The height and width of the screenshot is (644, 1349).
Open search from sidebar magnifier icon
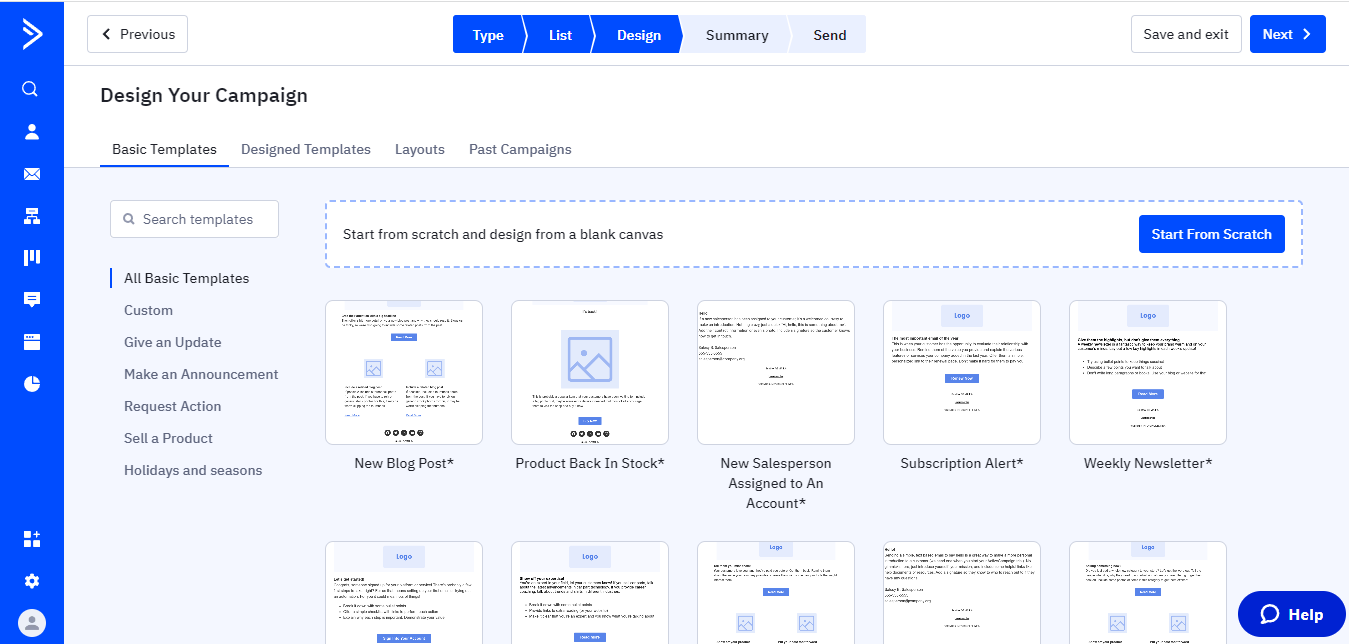tap(31, 89)
